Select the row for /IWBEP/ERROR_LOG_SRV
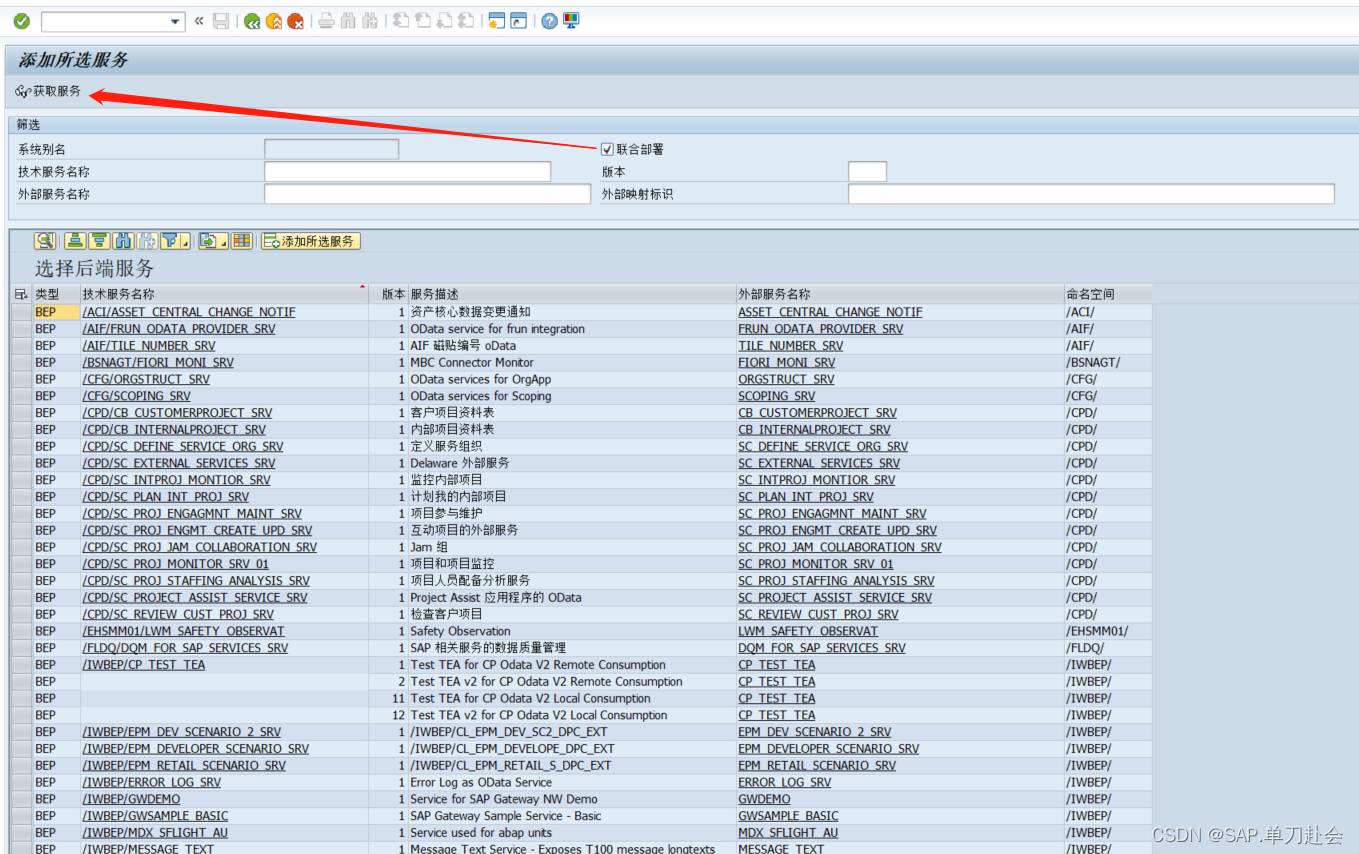This screenshot has height=854, width=1359. coord(21,782)
